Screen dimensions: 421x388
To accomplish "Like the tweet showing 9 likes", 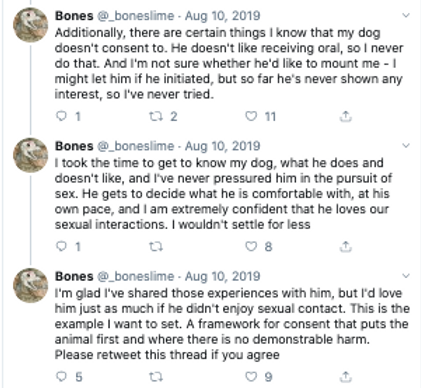I will pyautogui.click(x=251, y=376).
